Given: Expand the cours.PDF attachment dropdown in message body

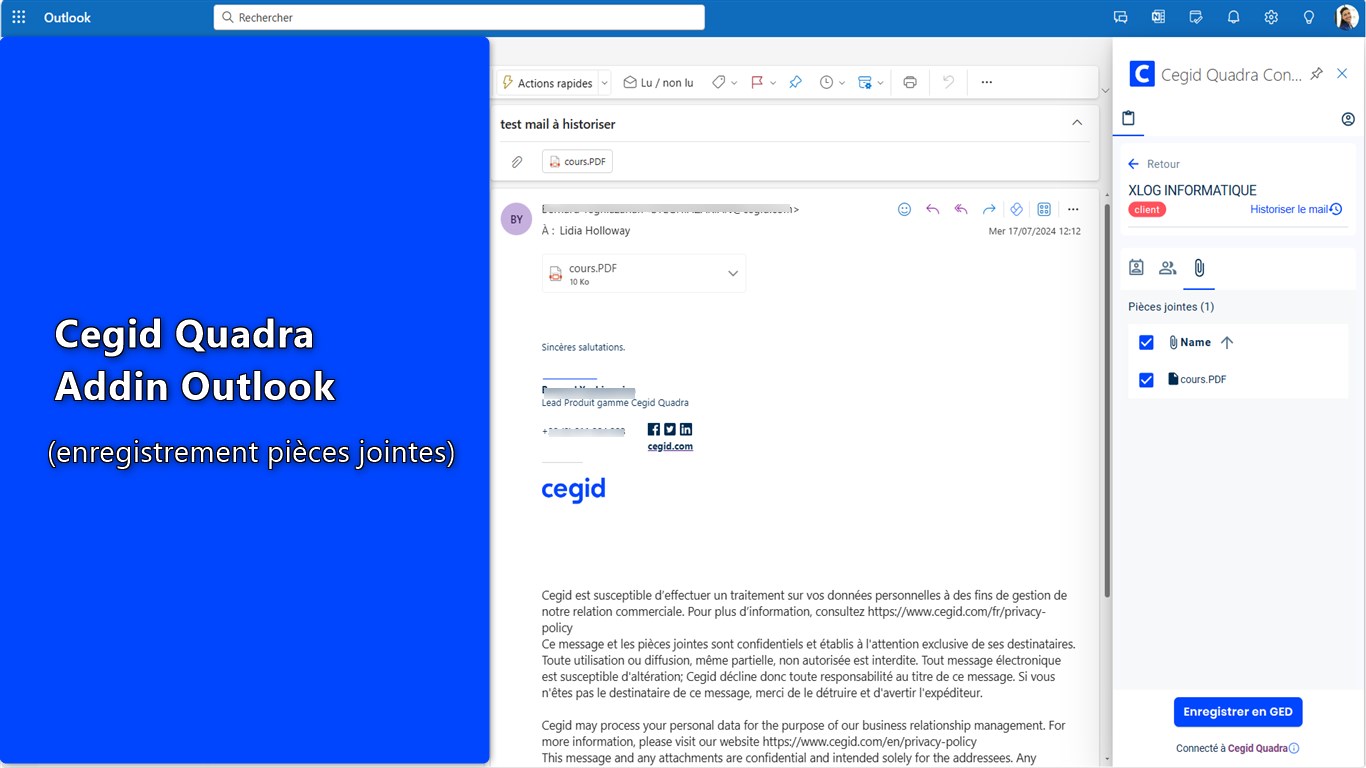Looking at the screenshot, I should [x=733, y=274].
